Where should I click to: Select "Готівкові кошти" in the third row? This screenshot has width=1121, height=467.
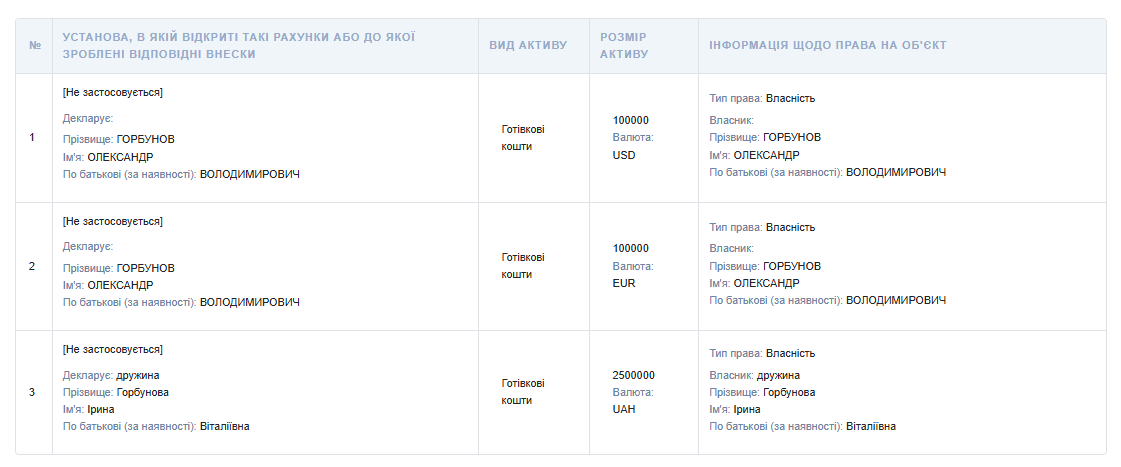point(523,391)
